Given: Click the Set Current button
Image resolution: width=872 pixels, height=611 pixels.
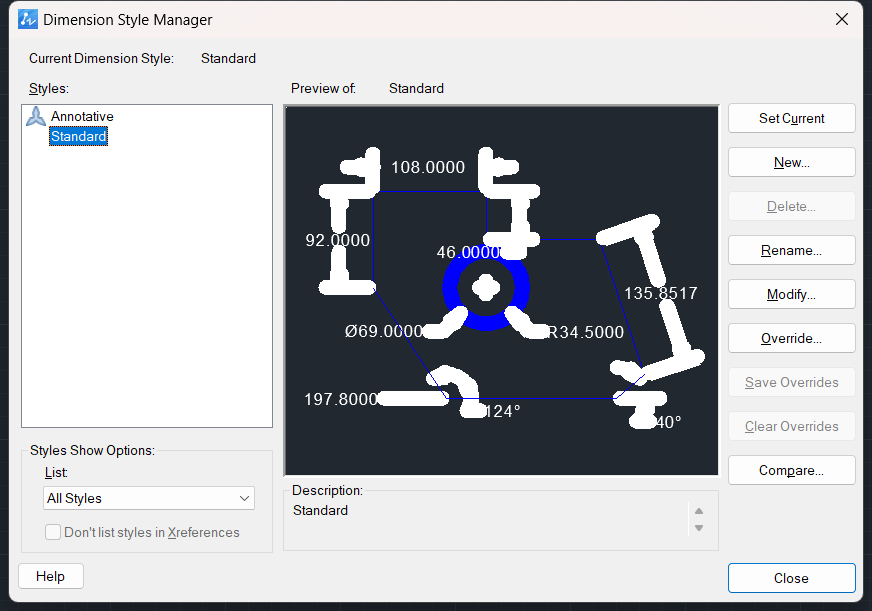Looking at the screenshot, I should 791,118.
